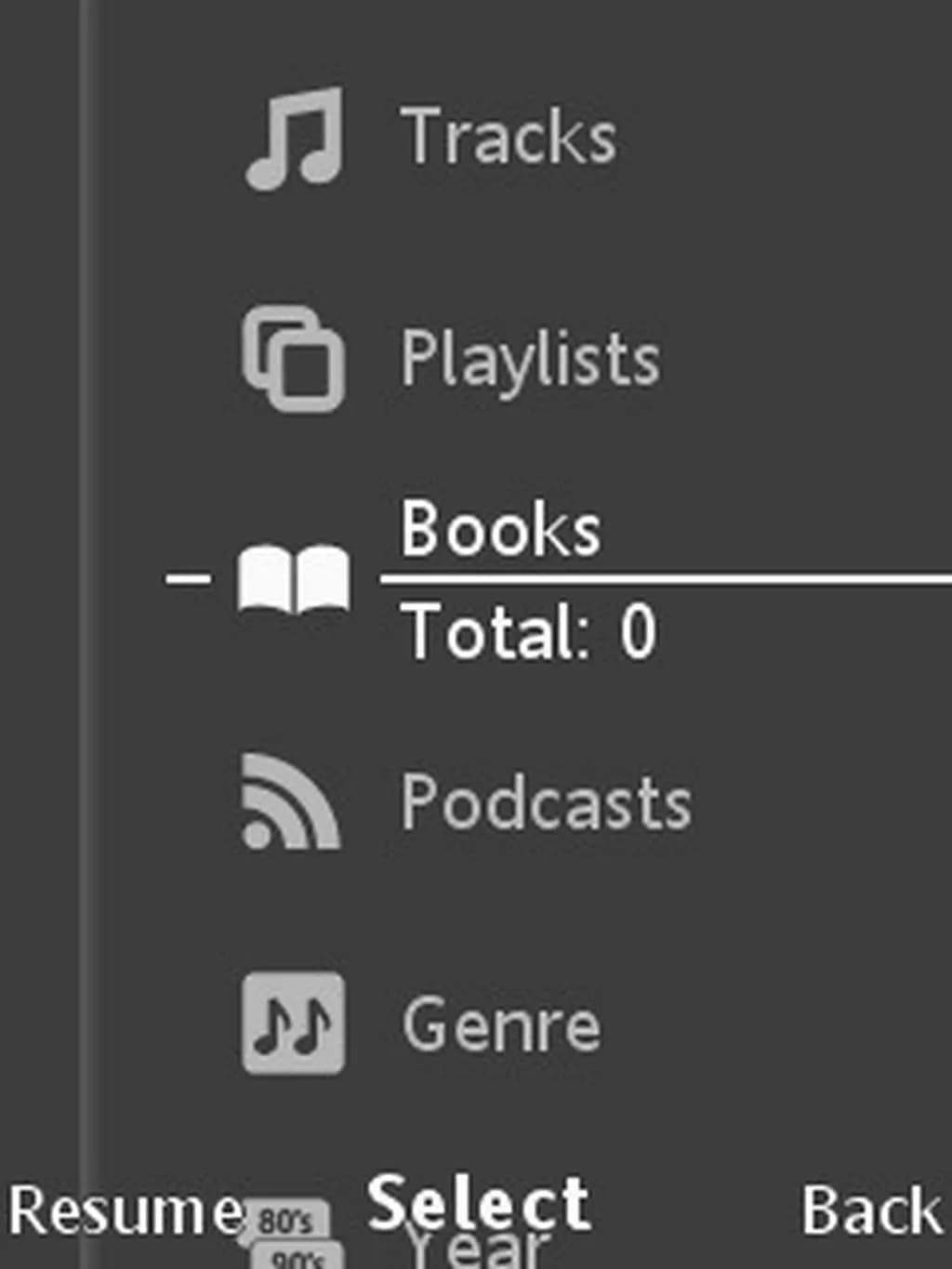Click the 'Total: 0' count text

click(x=530, y=632)
